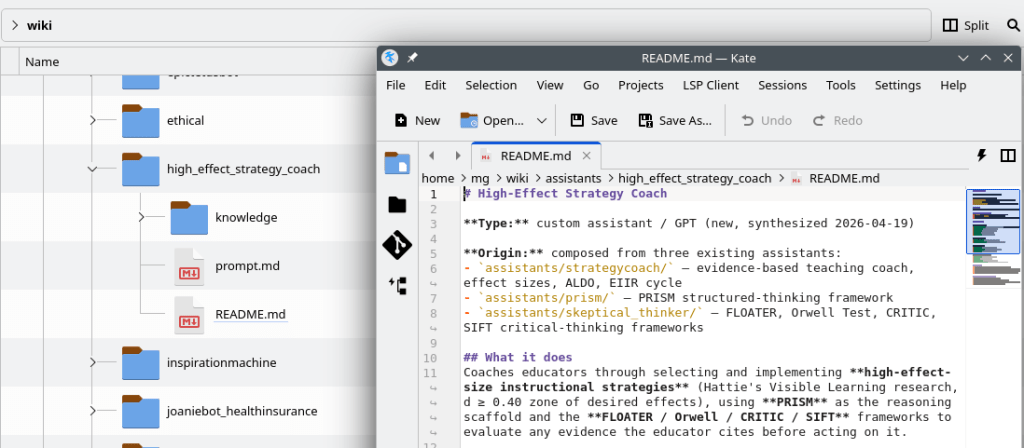The width and height of the screenshot is (1024, 448).
Task: Click the Quick Open lightning icon
Action: (x=981, y=155)
